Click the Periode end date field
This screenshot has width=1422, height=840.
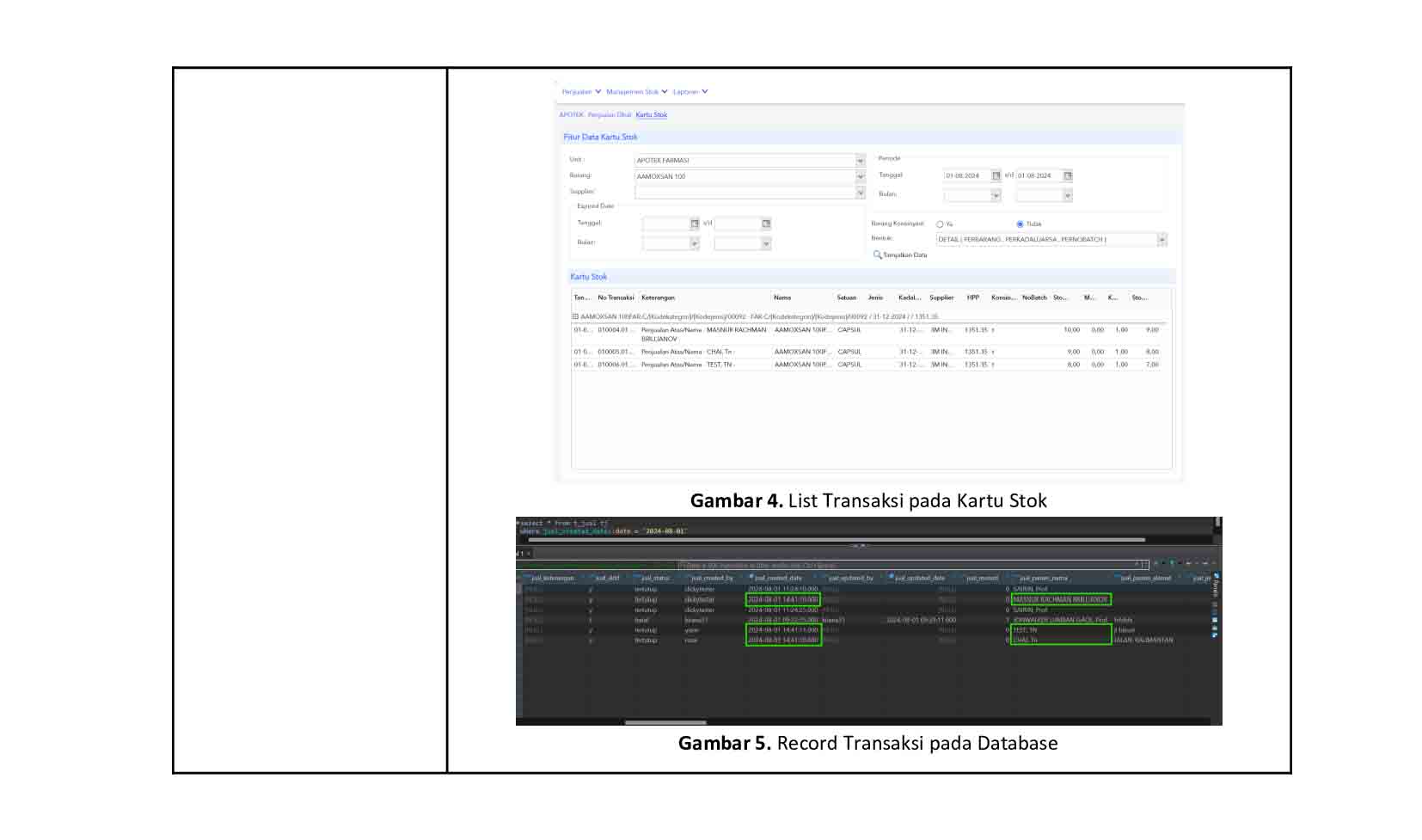coord(1039,175)
